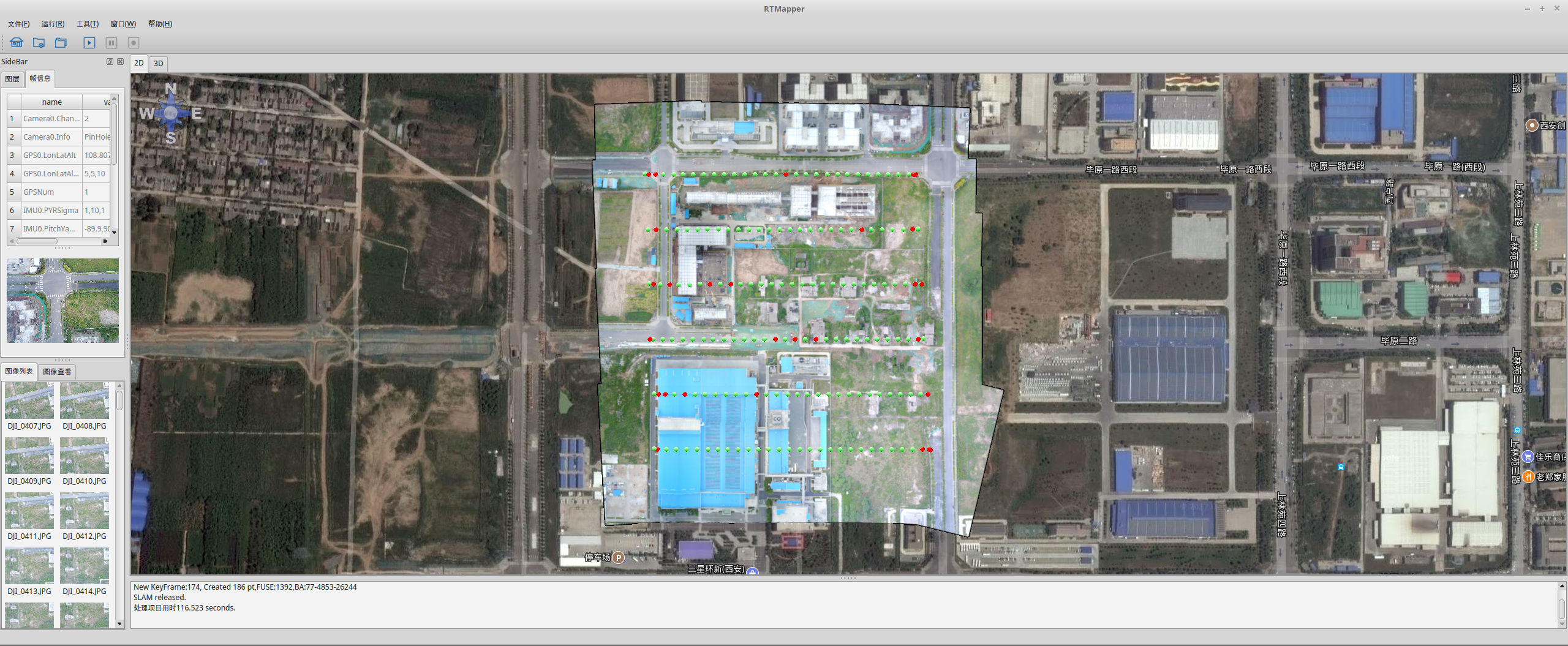The width and height of the screenshot is (1568, 646).
Task: Select the new project folder icon
Action: pos(39,42)
